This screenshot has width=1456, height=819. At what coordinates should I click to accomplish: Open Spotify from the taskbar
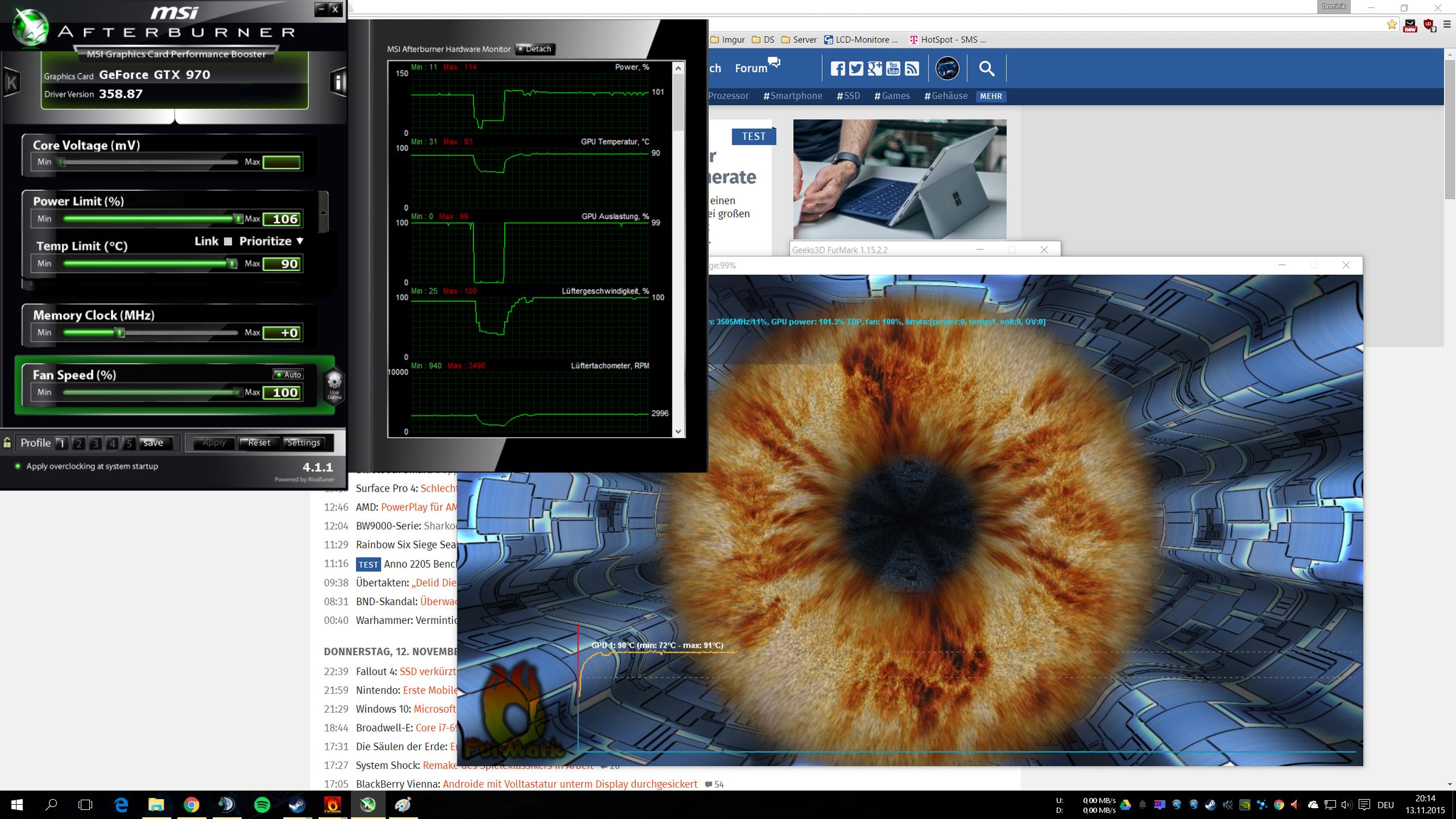[262, 805]
